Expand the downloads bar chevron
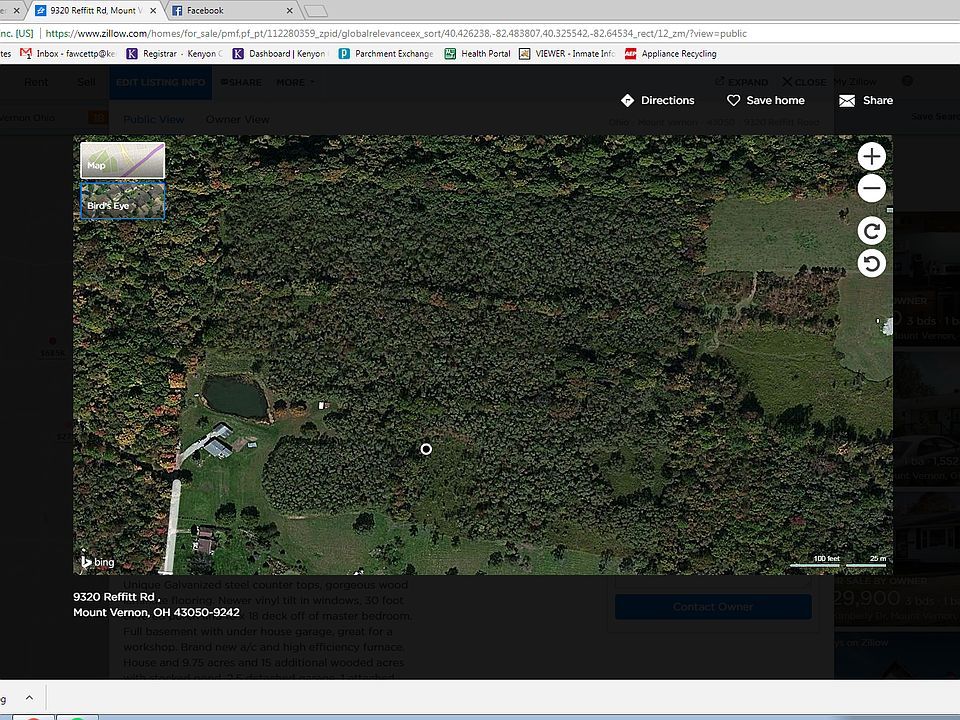Viewport: 960px width, 720px height. tap(29, 698)
